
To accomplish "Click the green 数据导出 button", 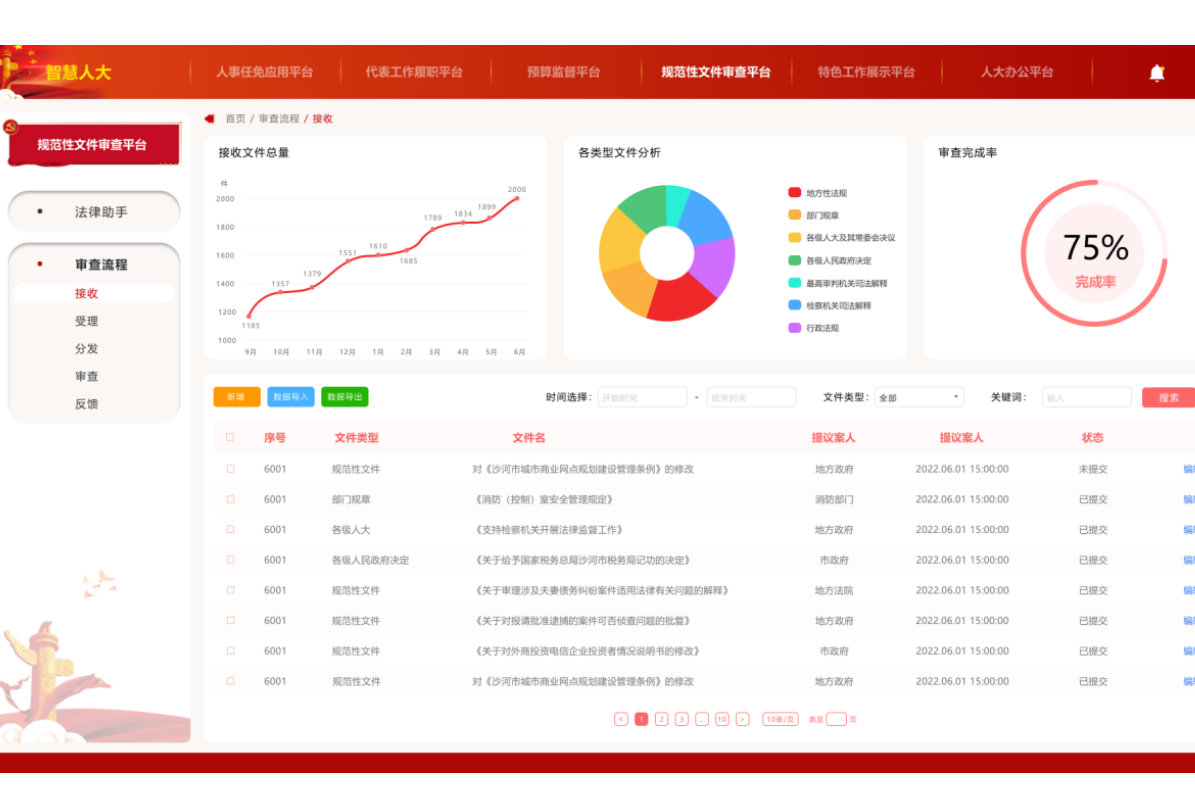I will point(344,397).
